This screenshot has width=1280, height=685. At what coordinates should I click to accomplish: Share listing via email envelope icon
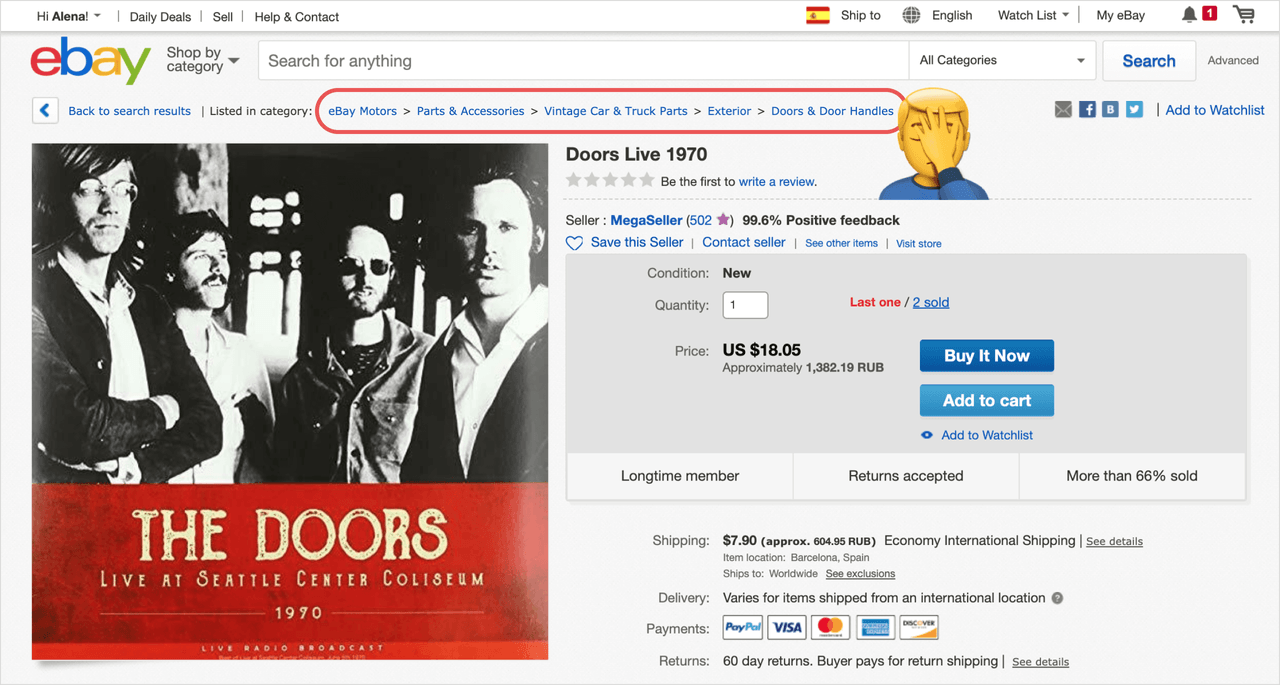1063,110
